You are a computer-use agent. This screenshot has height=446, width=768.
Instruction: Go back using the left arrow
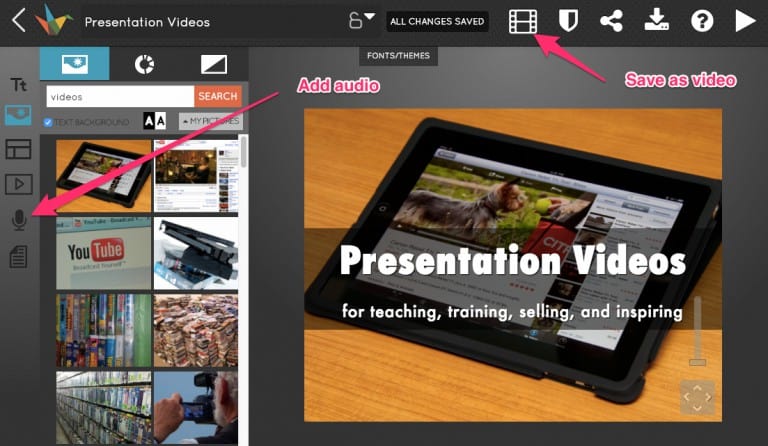coord(18,21)
